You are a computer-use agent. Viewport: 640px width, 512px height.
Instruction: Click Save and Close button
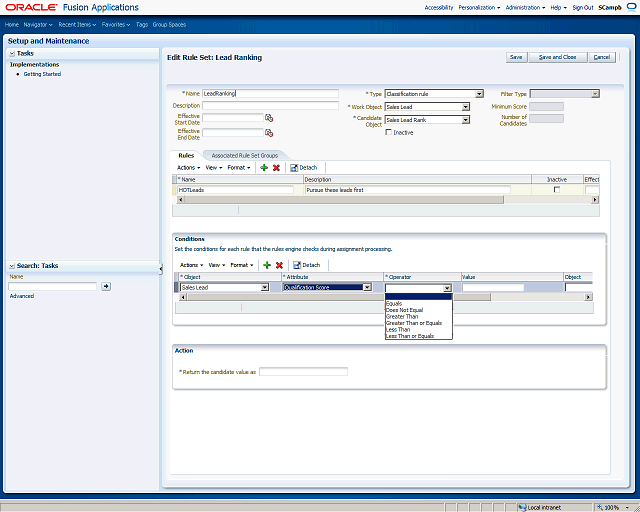[x=558, y=57]
